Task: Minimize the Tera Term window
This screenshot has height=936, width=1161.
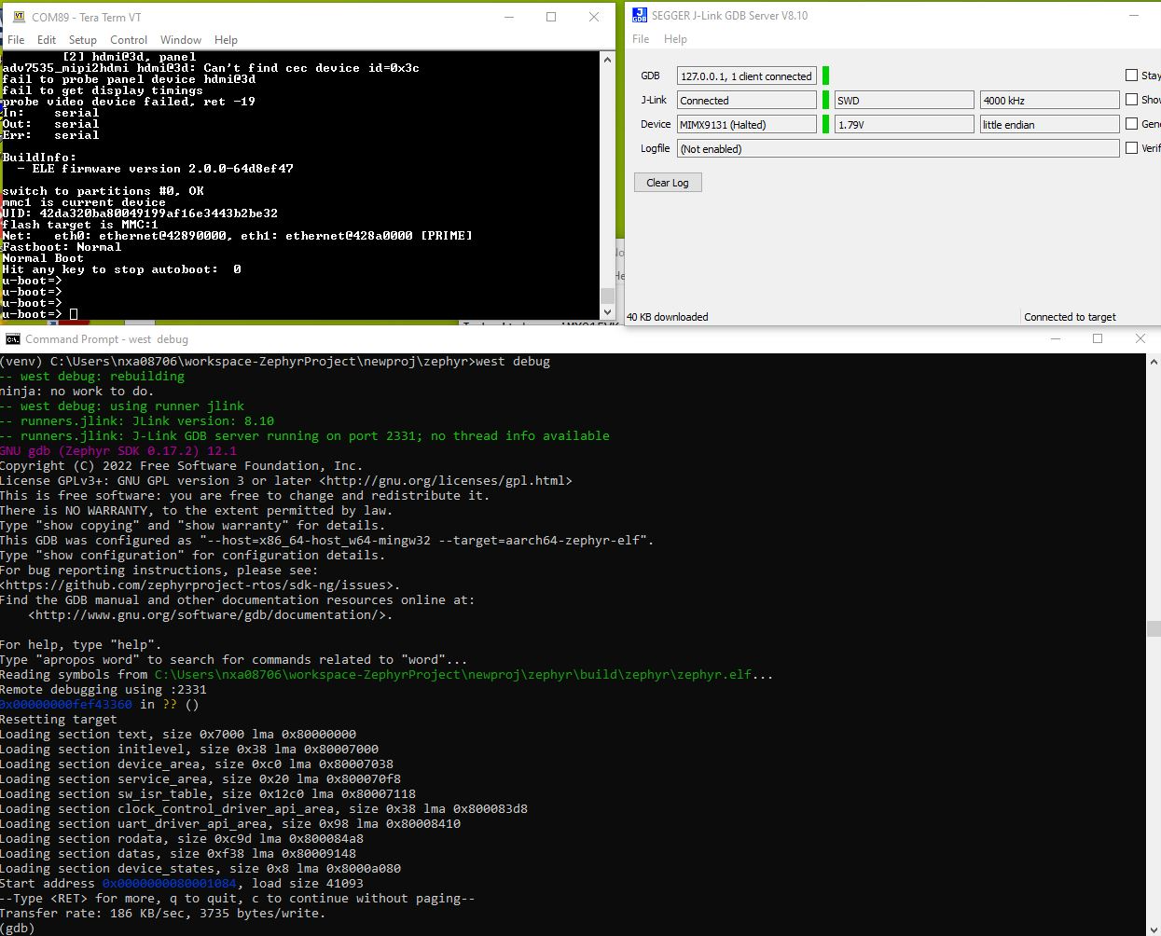Action: pos(509,17)
